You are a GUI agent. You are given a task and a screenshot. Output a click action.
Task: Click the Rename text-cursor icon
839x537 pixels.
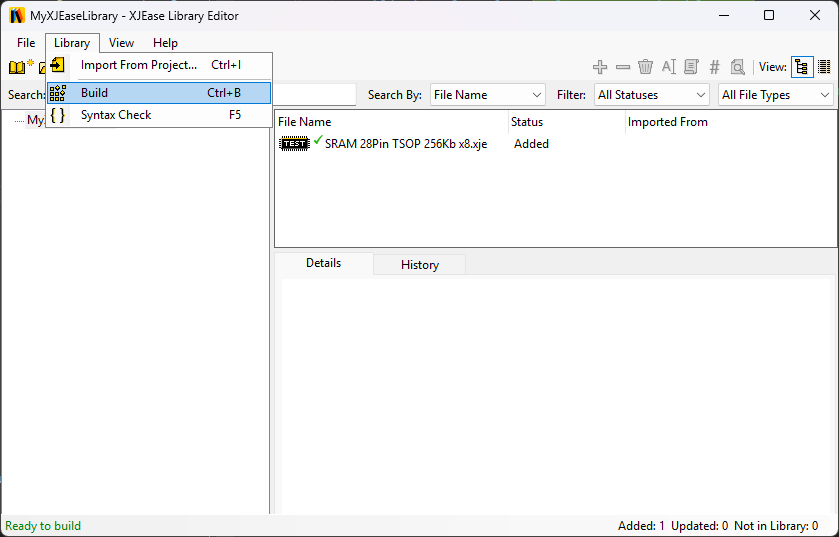669,67
